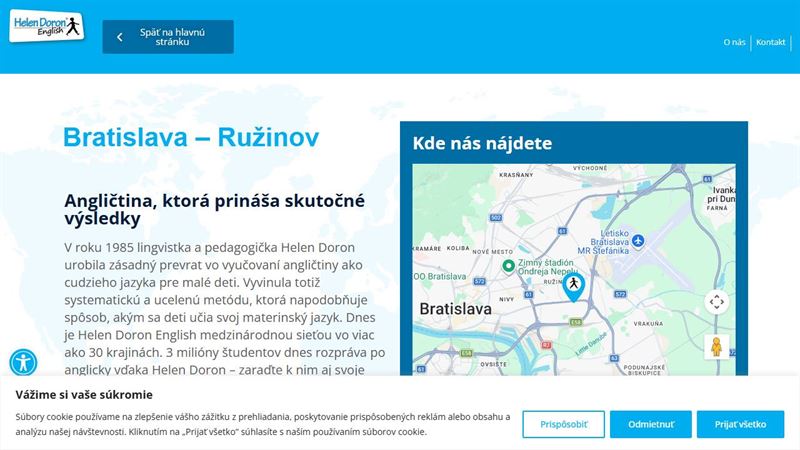The image size is (800, 450).
Task: Click the Zimný štadión Ondreja Nepelu marker
Action: click(x=508, y=266)
